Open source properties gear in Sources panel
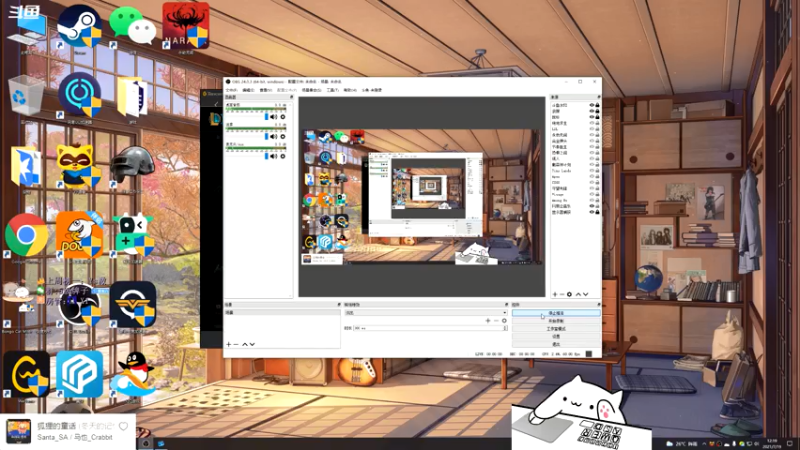This screenshot has width=800, height=450. pos(569,294)
